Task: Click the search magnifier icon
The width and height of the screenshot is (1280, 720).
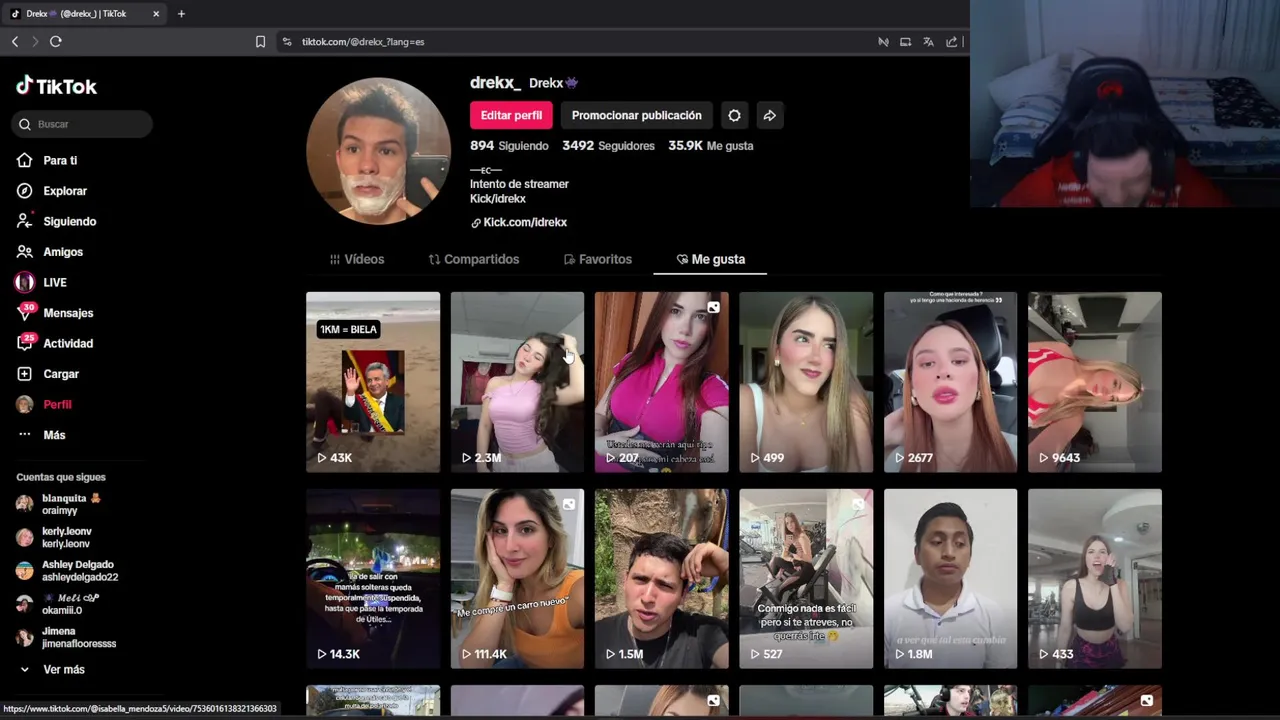Action: pyautogui.click(x=24, y=124)
